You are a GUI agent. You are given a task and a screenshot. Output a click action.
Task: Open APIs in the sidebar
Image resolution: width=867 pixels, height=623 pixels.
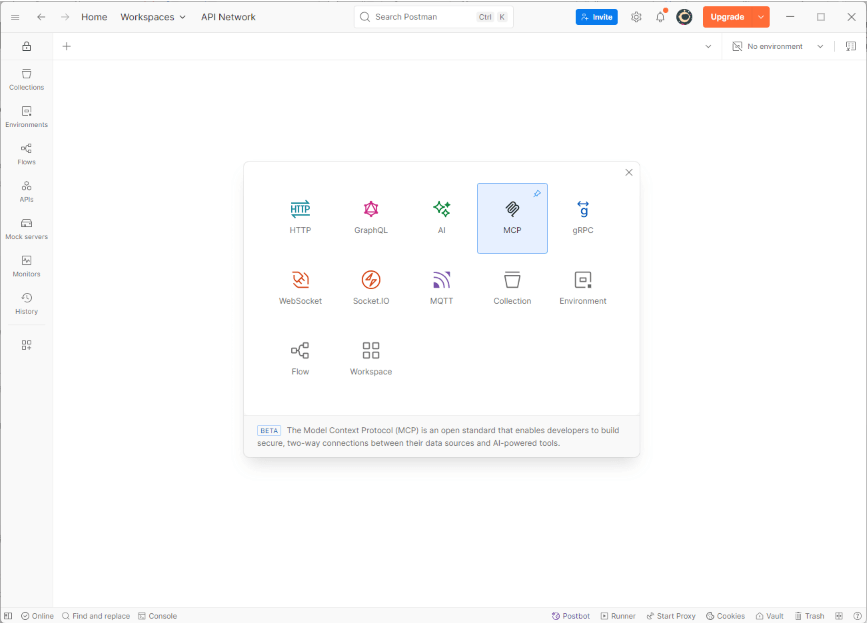coord(27,191)
